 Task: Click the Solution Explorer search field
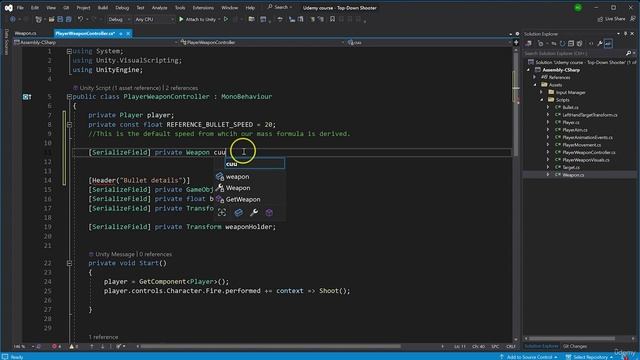(x=574, y=53)
